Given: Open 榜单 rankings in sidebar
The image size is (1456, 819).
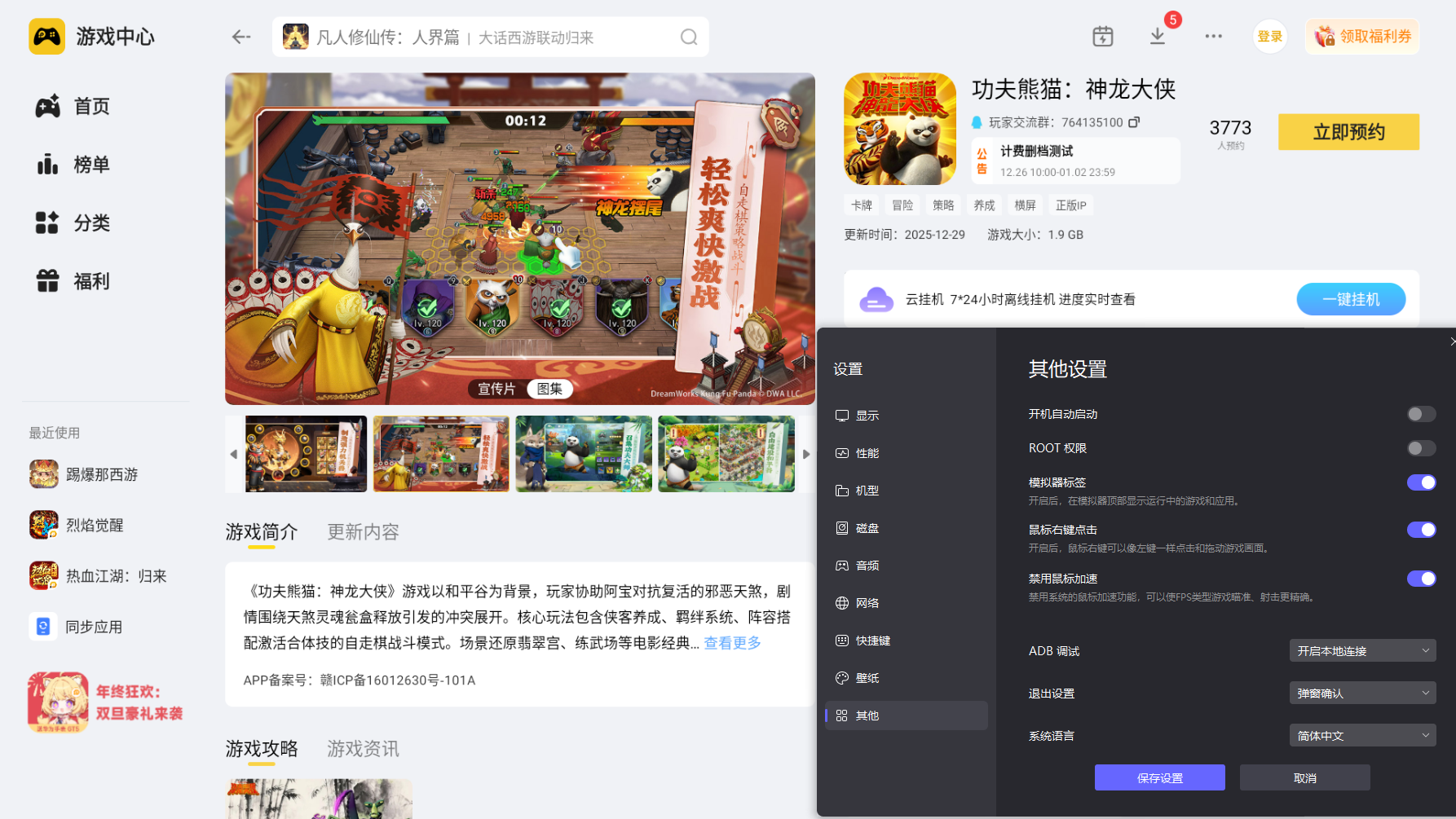Looking at the screenshot, I should click(73, 165).
